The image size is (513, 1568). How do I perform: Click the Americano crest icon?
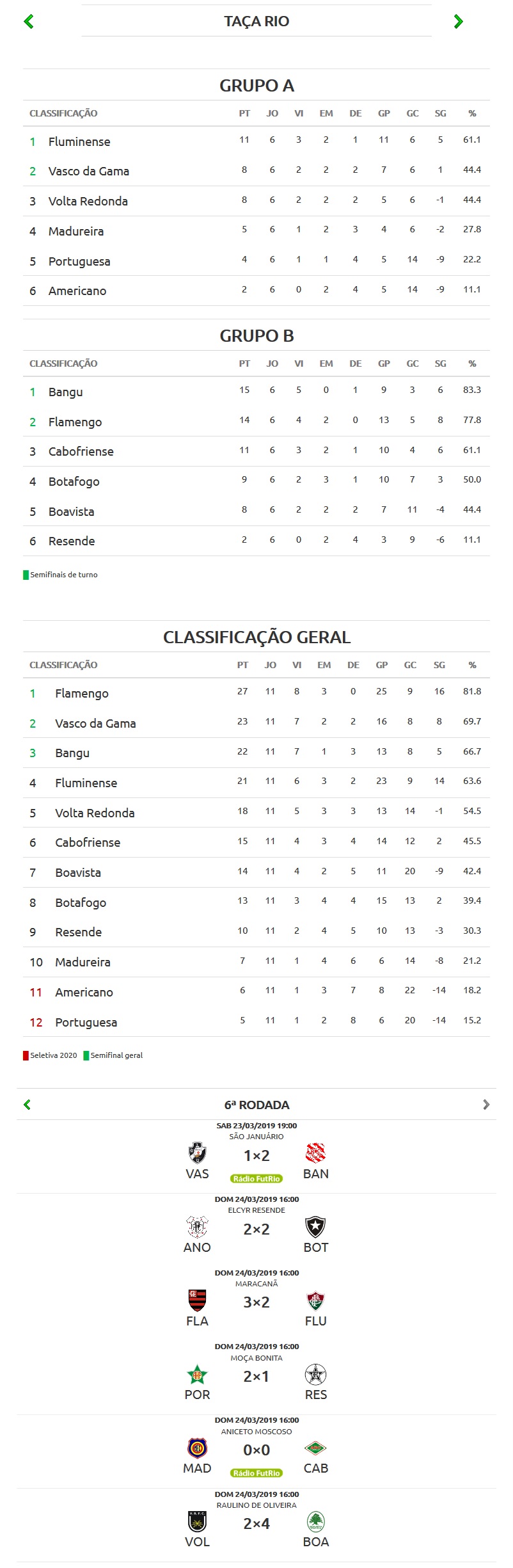click(x=197, y=1226)
